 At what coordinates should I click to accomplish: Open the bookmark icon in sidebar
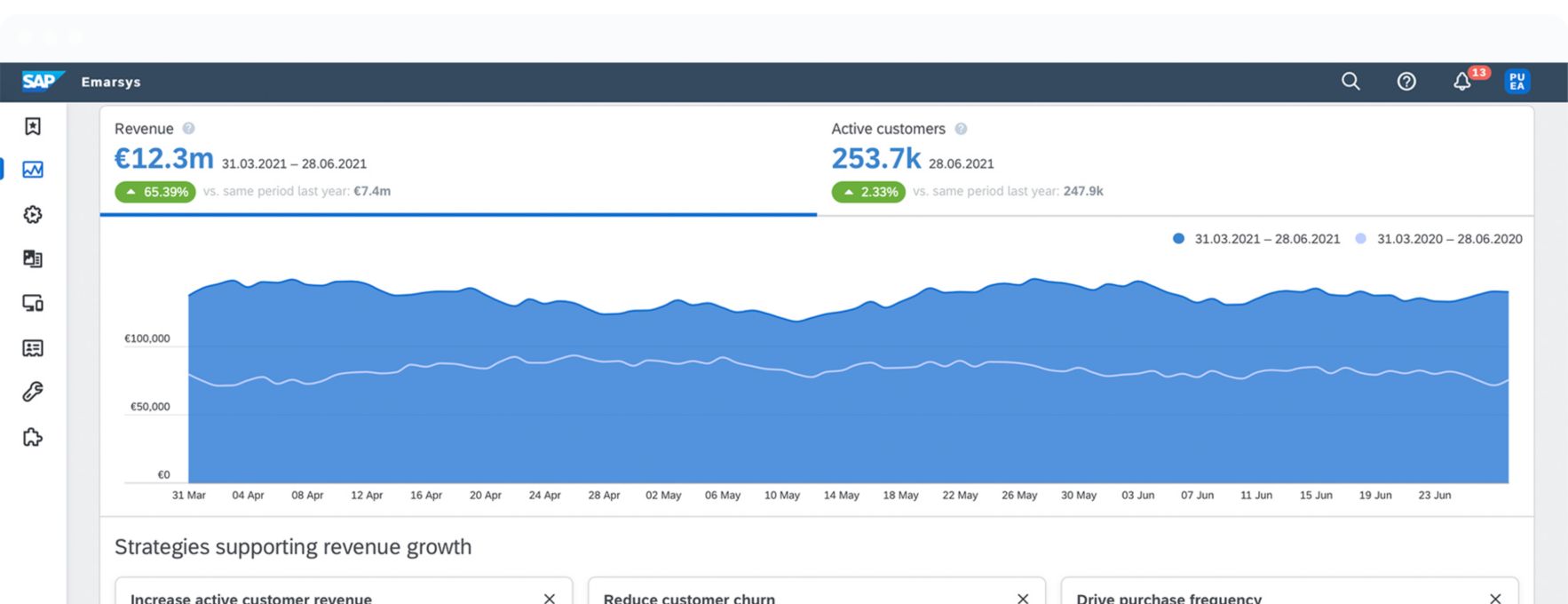click(x=33, y=127)
